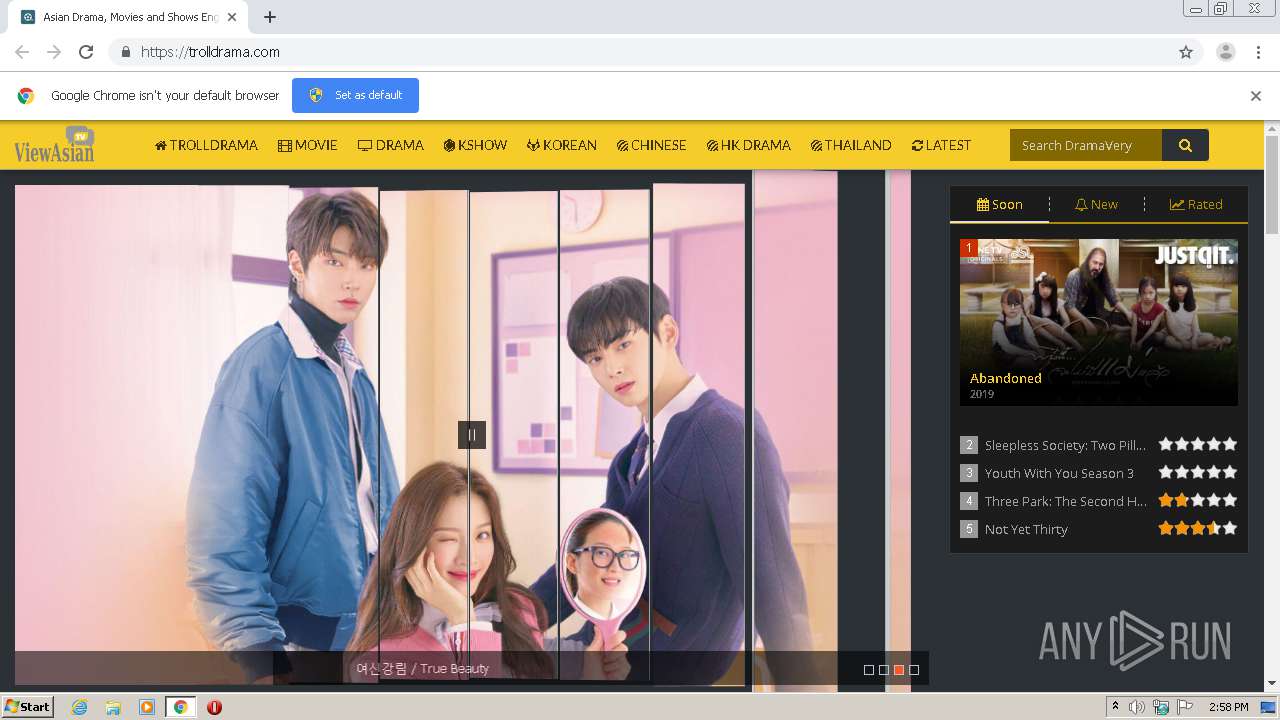Open File Explorer from the taskbar
Viewport: 1280px width, 720px height.
point(113,707)
